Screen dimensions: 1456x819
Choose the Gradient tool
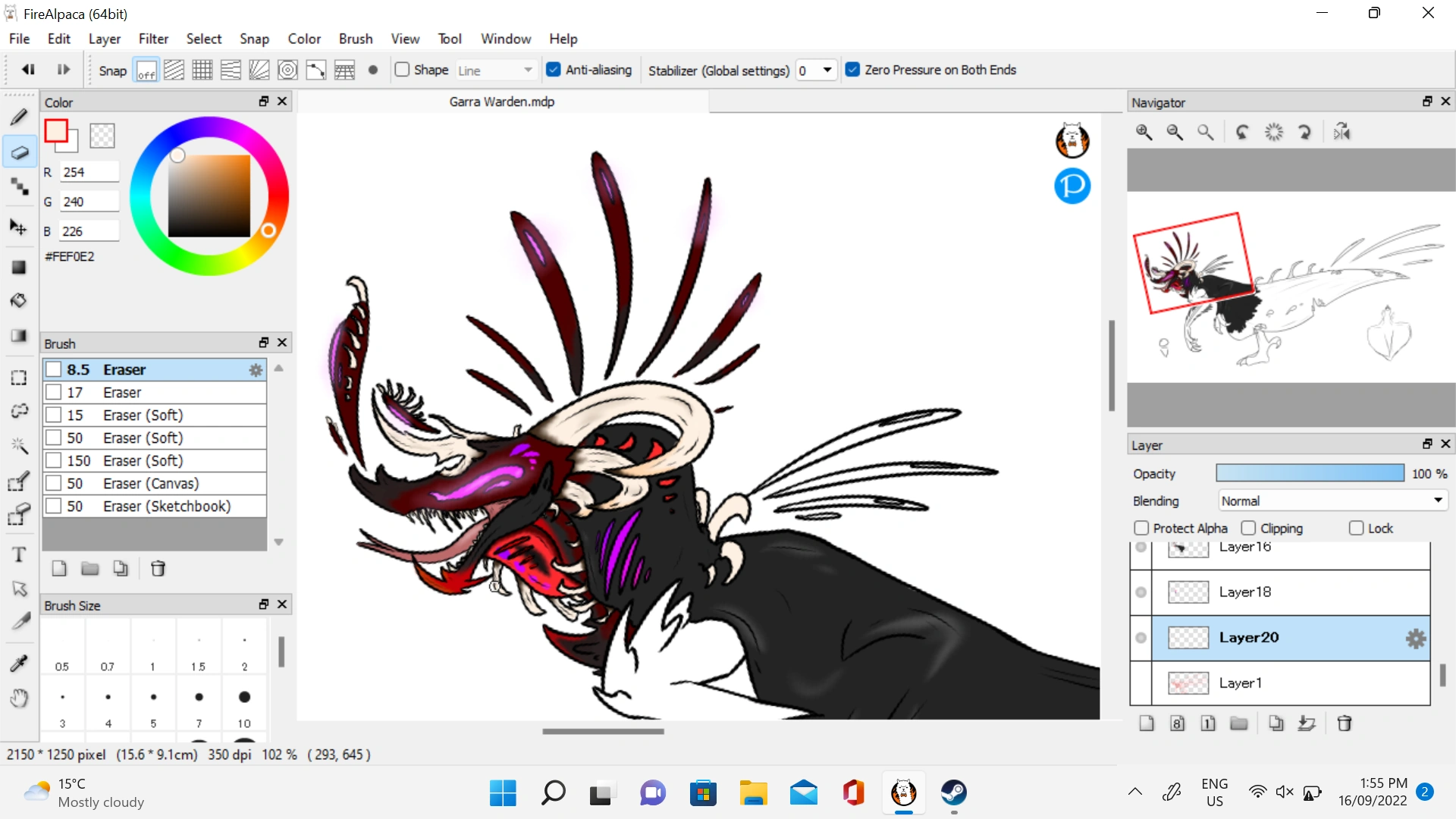(x=18, y=336)
